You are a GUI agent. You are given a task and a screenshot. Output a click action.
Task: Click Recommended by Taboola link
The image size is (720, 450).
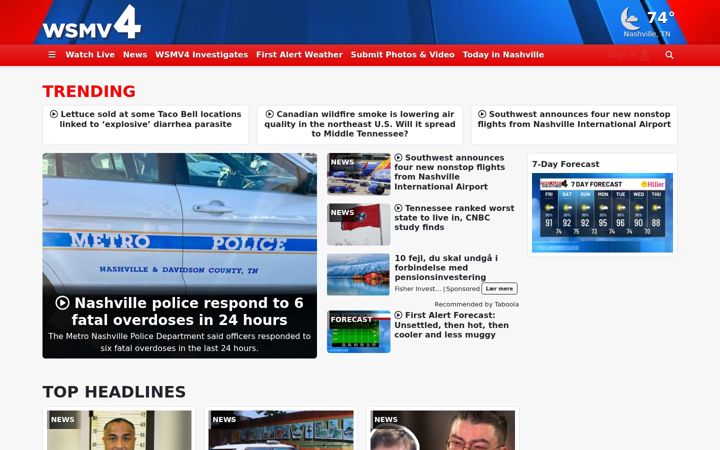click(477, 304)
